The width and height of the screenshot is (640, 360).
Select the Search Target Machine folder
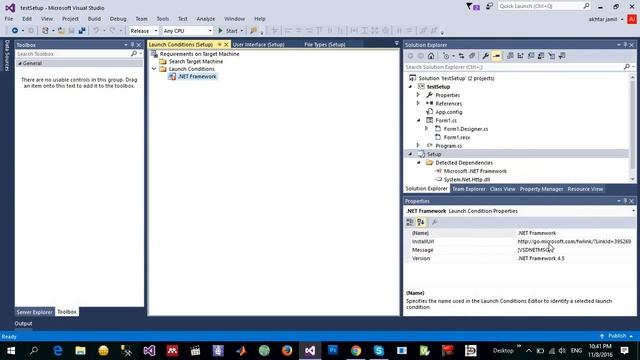(196, 61)
